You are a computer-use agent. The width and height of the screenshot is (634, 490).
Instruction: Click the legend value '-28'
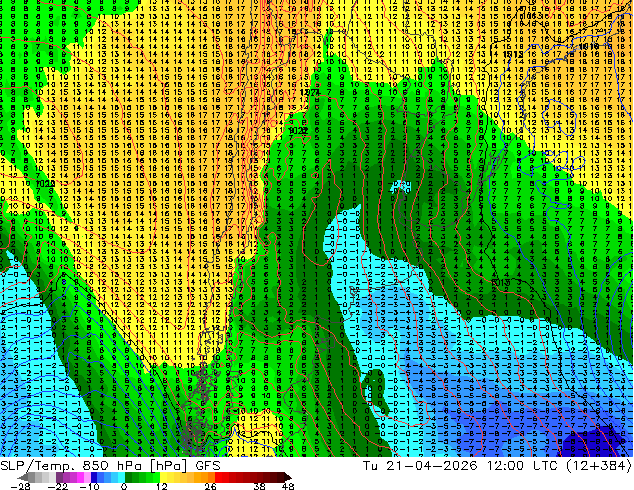tap(20, 486)
